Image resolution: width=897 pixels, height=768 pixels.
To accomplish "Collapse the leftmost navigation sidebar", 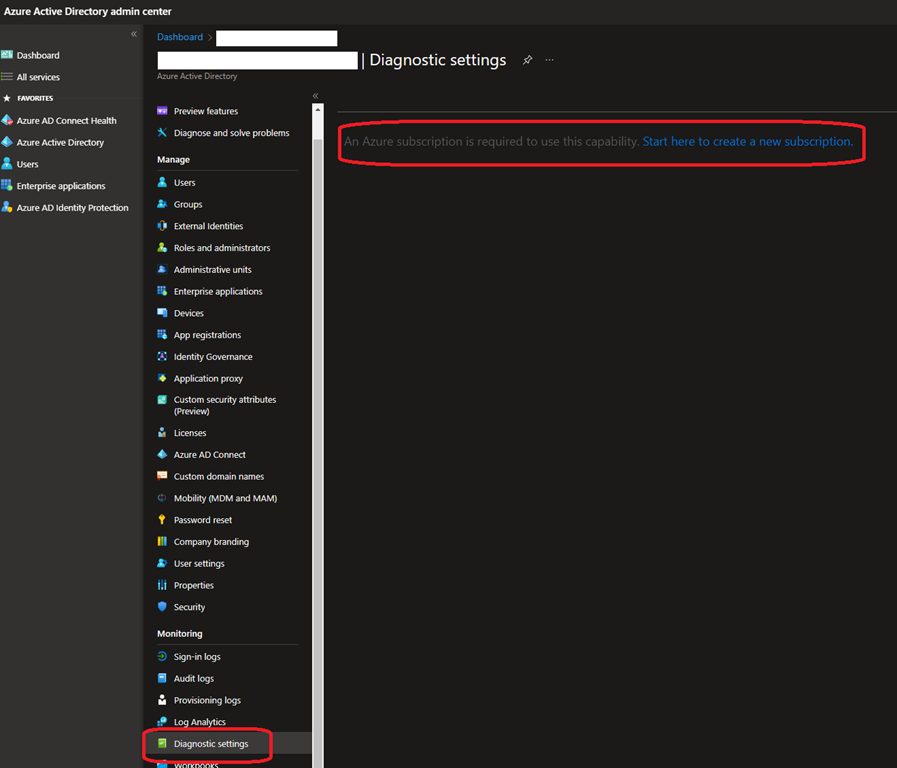I will (134, 34).
